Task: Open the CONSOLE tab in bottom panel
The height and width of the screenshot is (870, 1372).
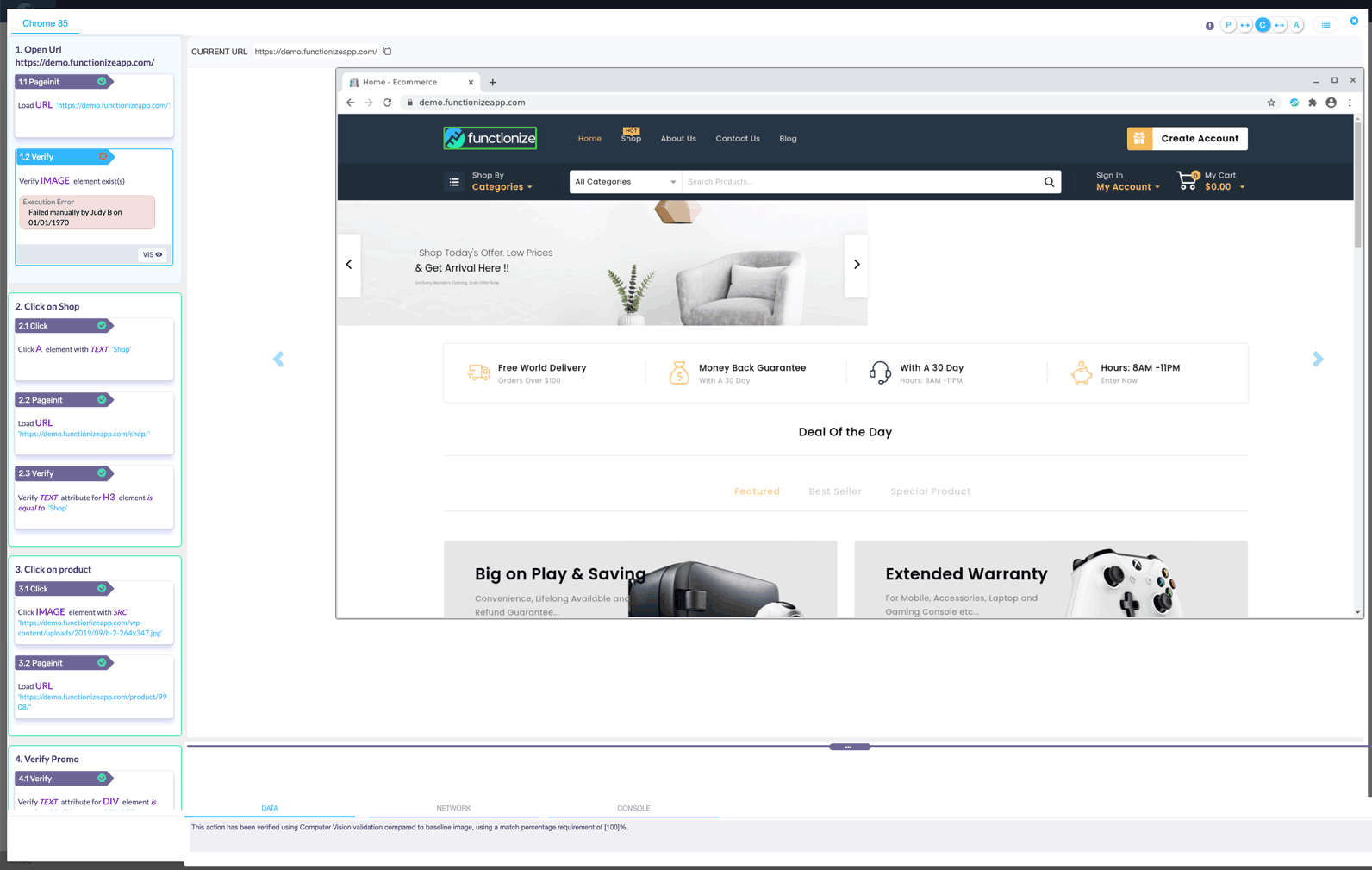Action: click(633, 808)
